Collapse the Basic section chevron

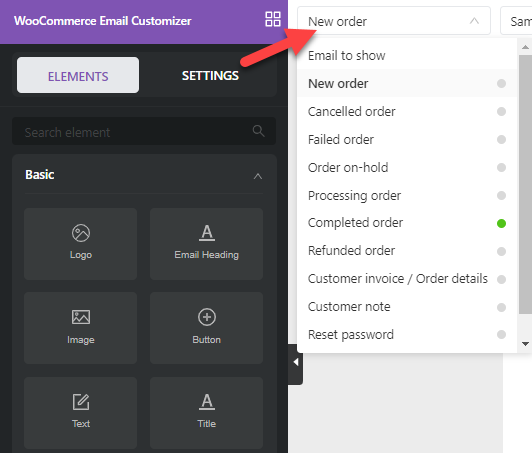pyautogui.click(x=258, y=176)
